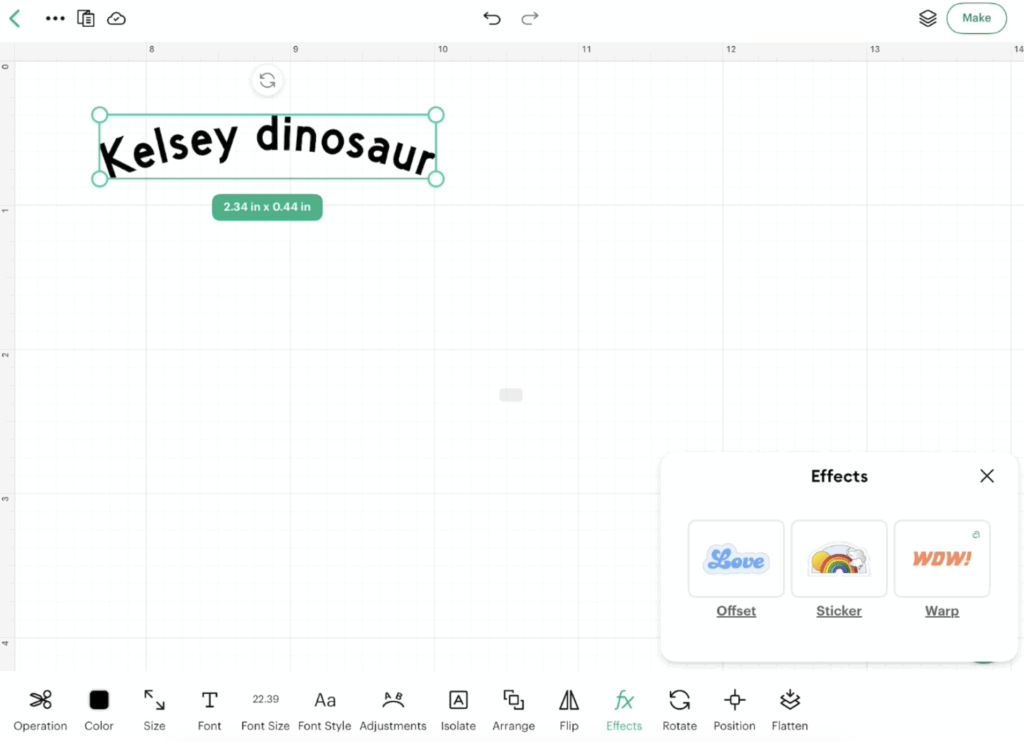
Task: Click the rotate handle above the text
Action: 267,81
